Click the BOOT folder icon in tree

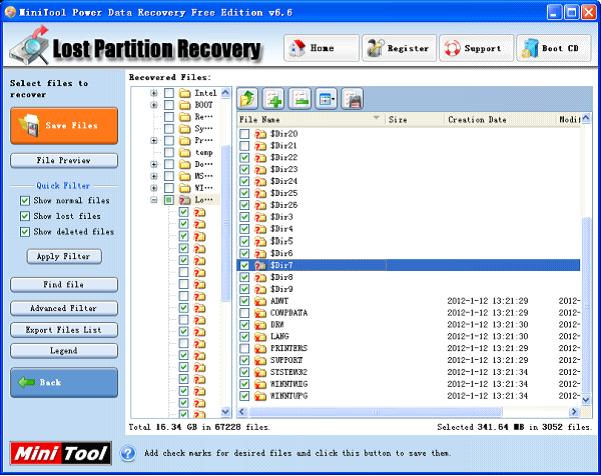coord(185,105)
